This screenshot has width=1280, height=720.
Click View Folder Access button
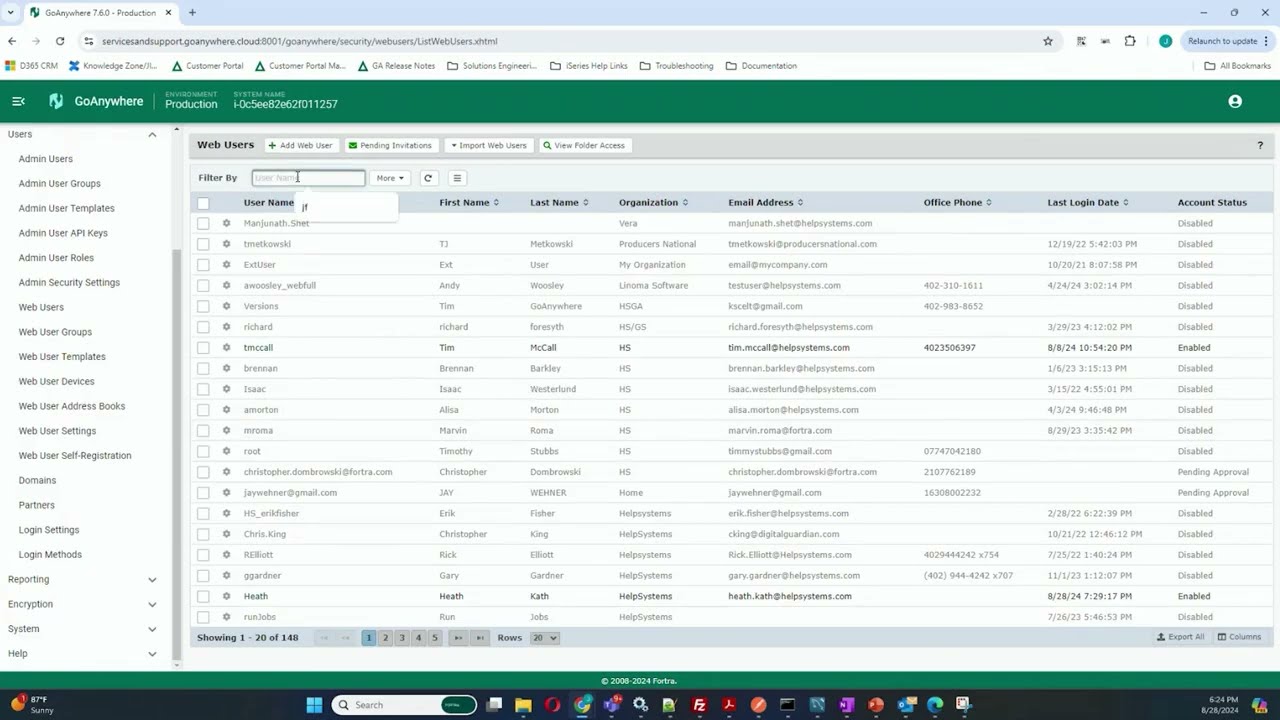(584, 146)
